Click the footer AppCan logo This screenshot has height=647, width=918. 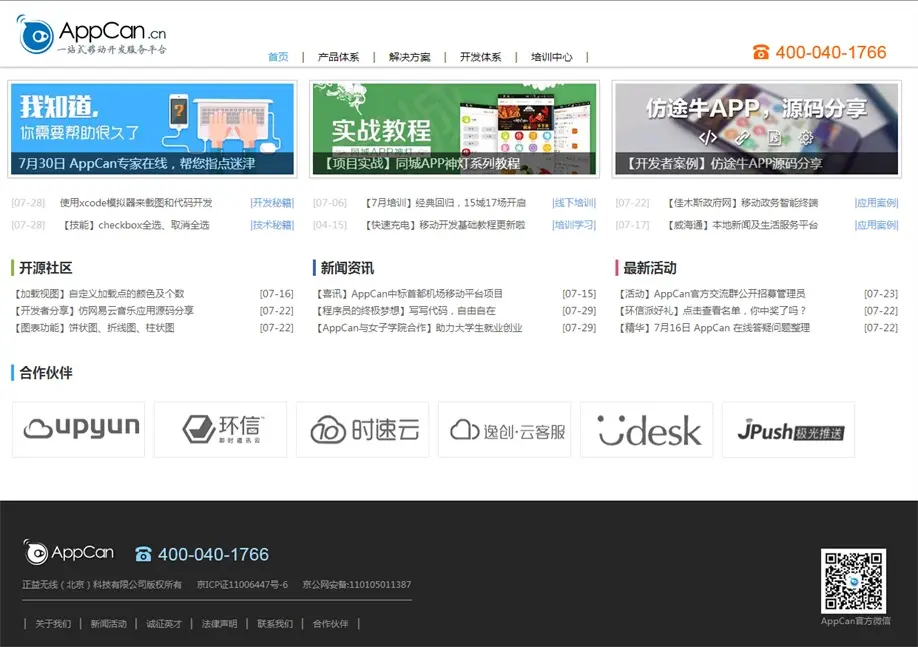pos(68,552)
